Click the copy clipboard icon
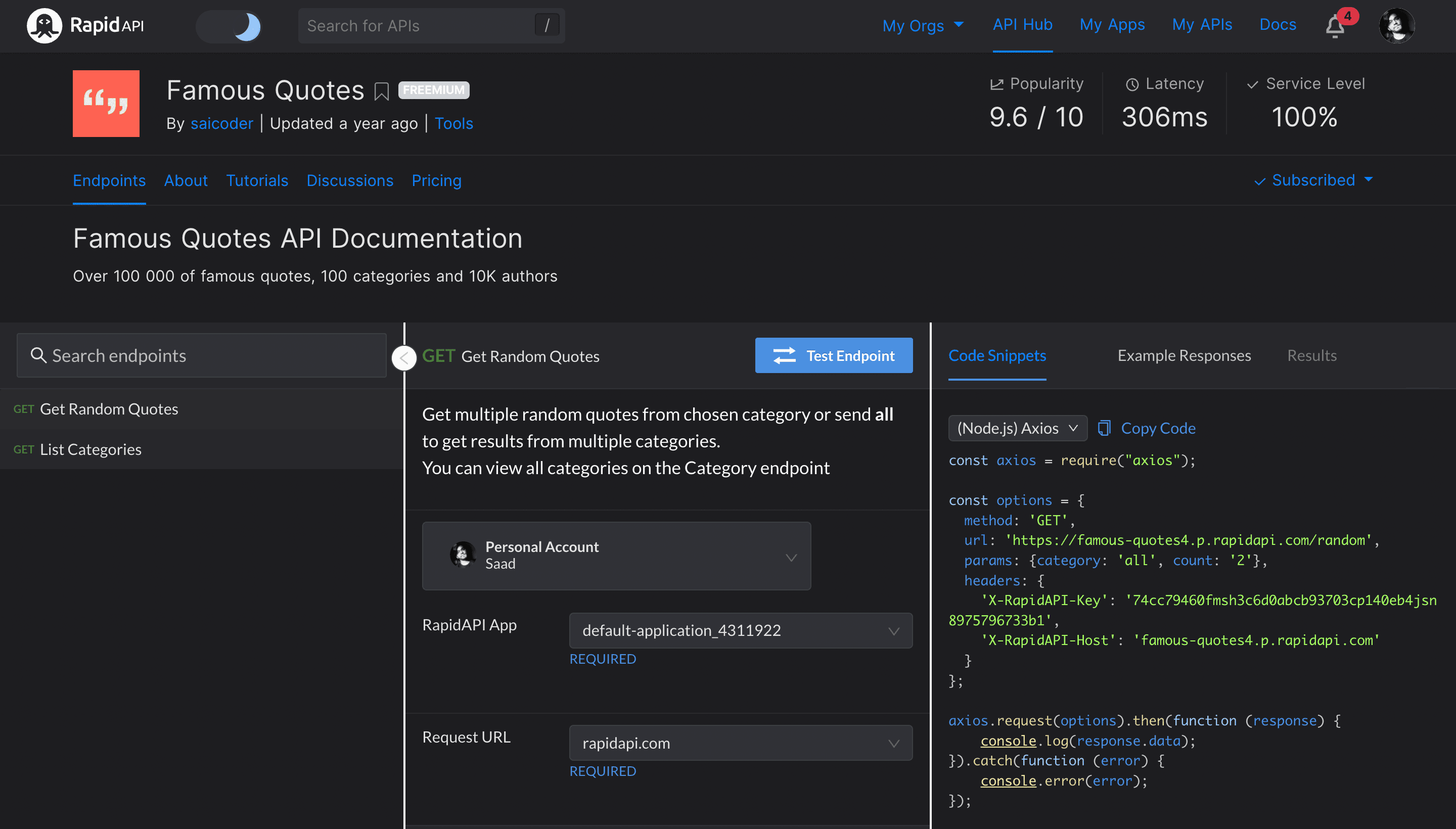Image resolution: width=1456 pixels, height=829 pixels. (x=1104, y=428)
